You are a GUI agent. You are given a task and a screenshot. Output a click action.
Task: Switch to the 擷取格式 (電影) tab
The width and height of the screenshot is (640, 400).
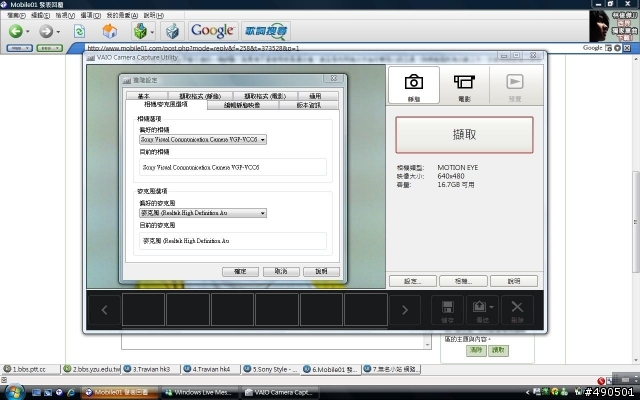tap(265, 96)
